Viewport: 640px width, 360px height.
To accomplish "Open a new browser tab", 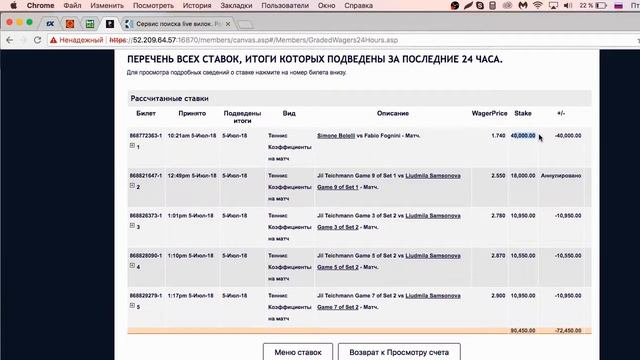I will click(246, 24).
